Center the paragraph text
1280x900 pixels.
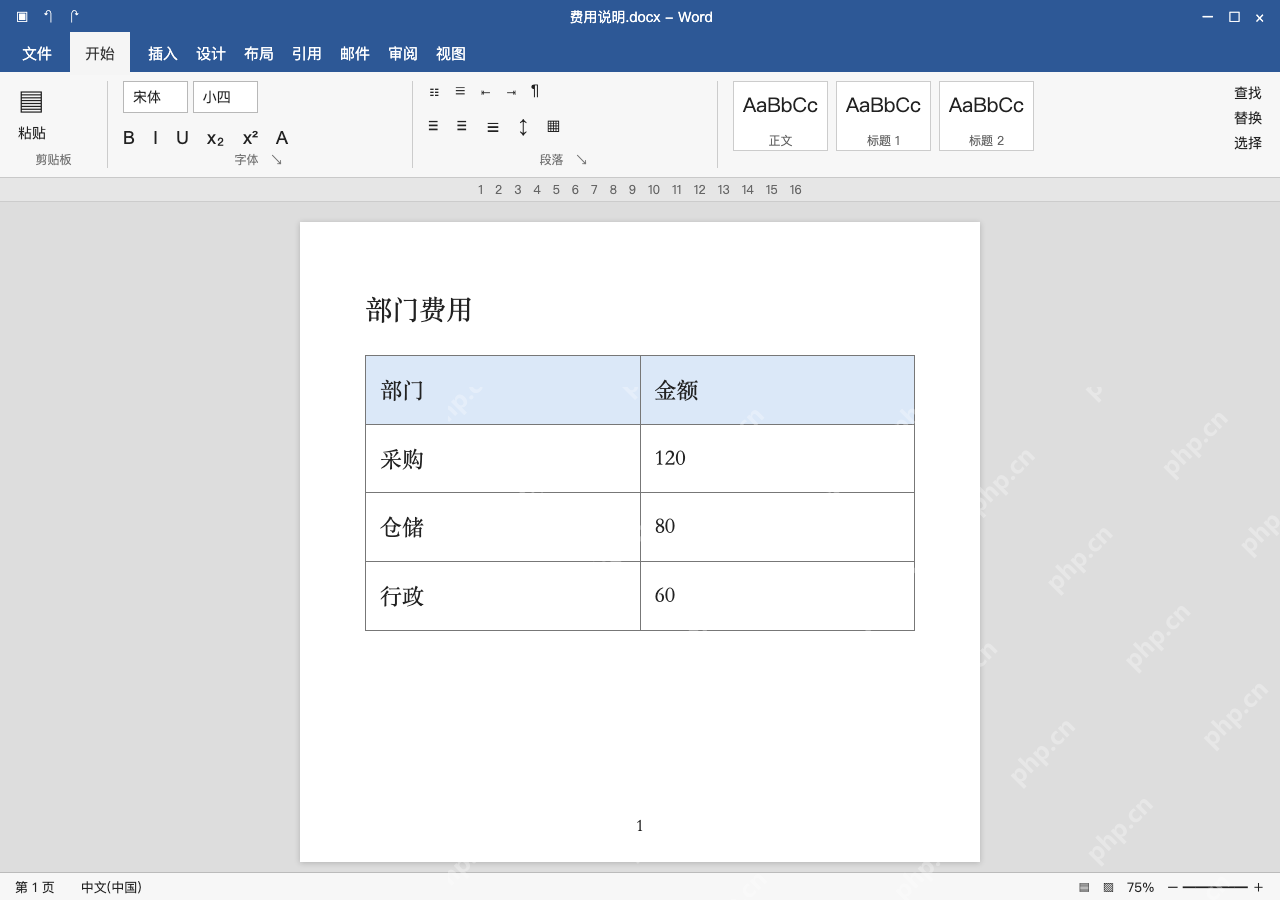click(x=462, y=127)
